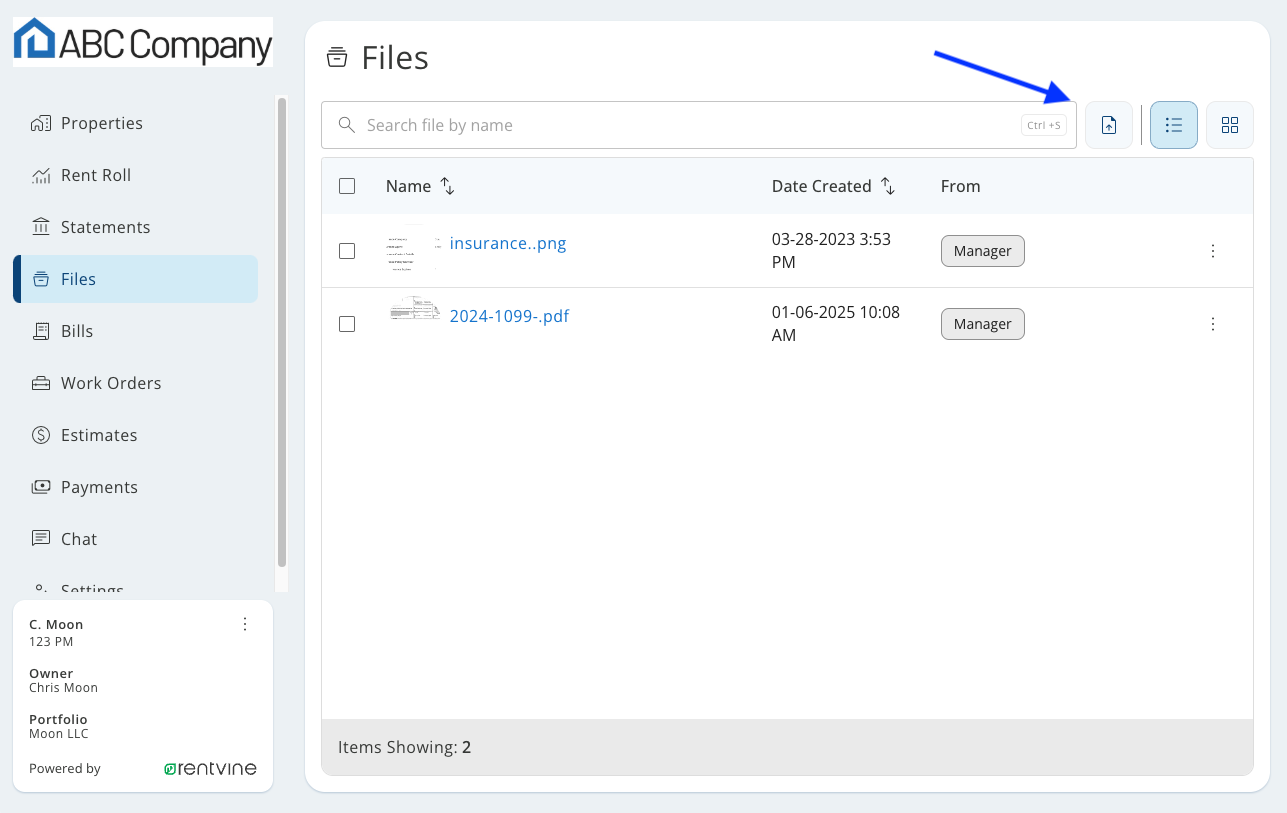Image resolution: width=1287 pixels, height=813 pixels.
Task: Click the ABC Company logo
Action: coord(143,42)
